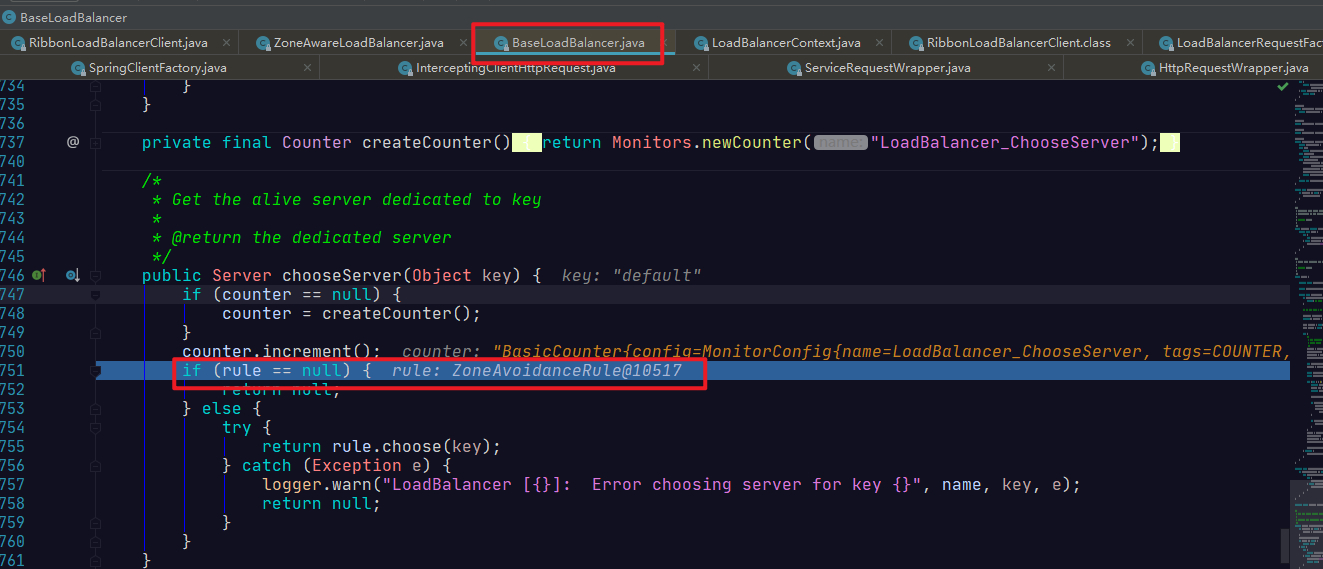Screen dimensions: 1323x569
Task: Click the chooseServer method name
Action: pyautogui.click(x=342, y=275)
